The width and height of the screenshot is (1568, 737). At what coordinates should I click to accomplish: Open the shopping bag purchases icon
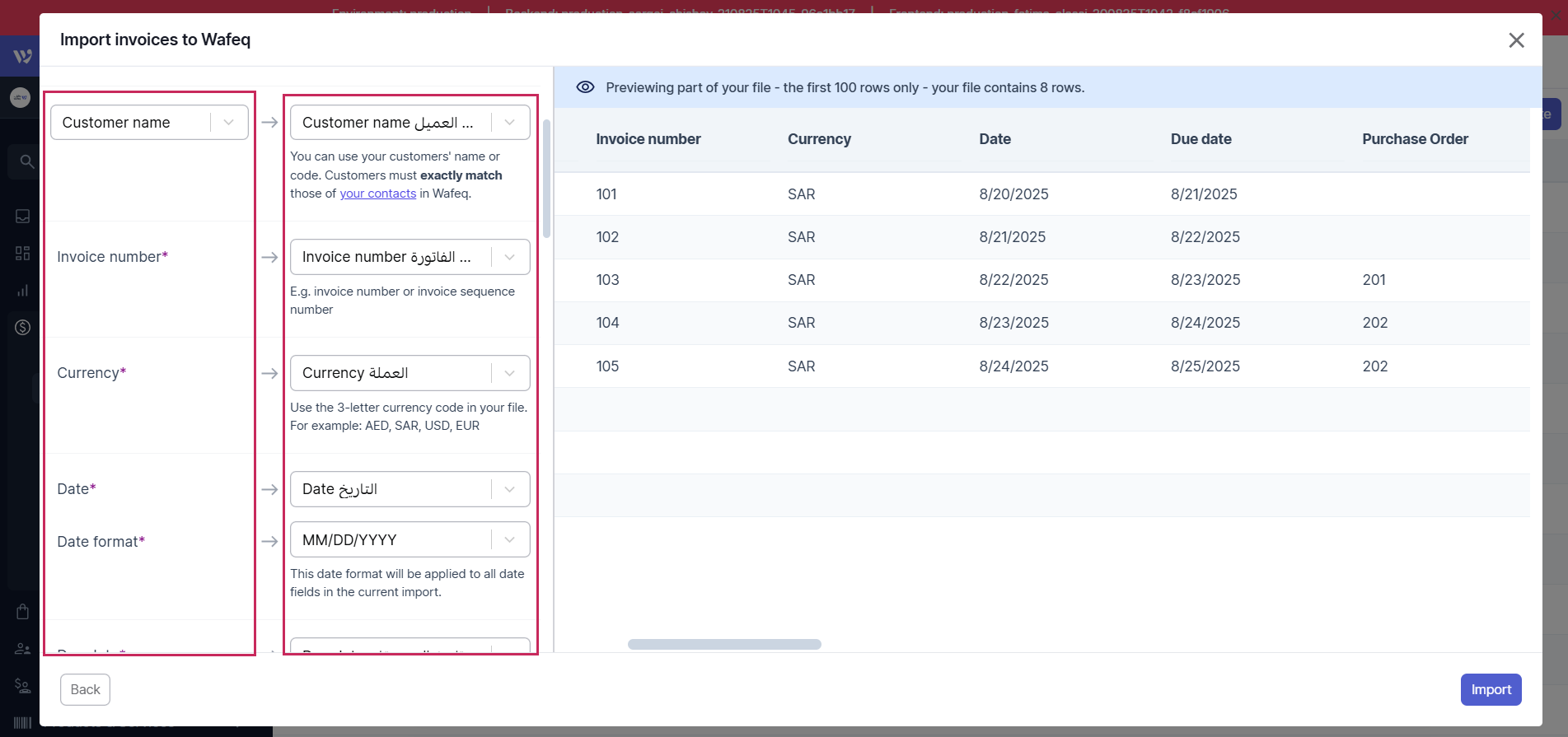point(22,611)
